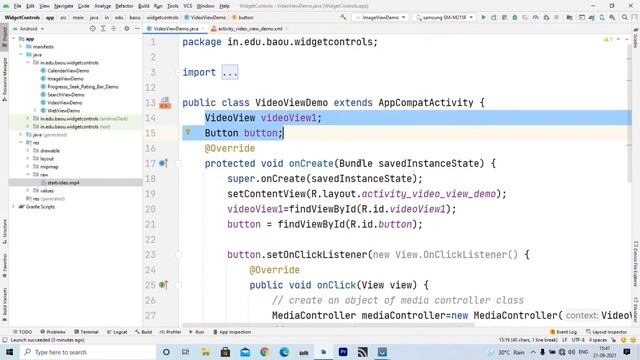Open the Layout Inspector
The height and width of the screenshot is (360, 640).
607,332
